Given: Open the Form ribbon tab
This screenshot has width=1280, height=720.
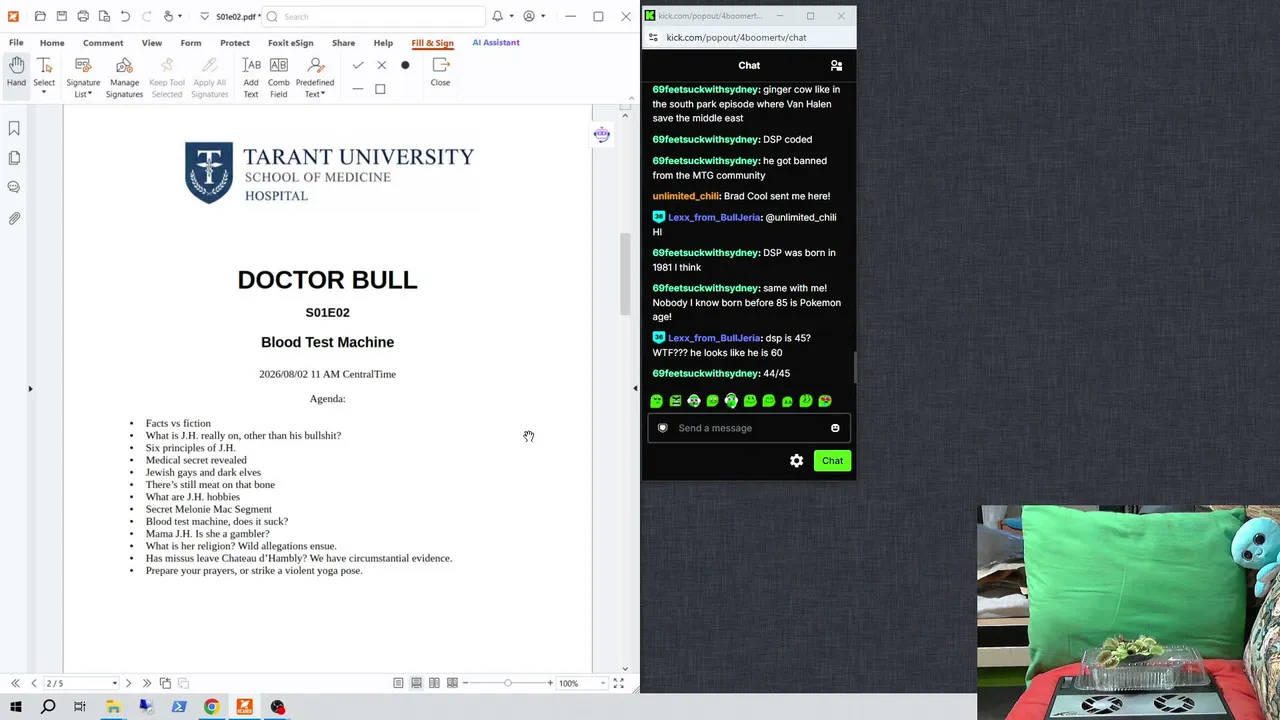Looking at the screenshot, I should click(191, 43).
